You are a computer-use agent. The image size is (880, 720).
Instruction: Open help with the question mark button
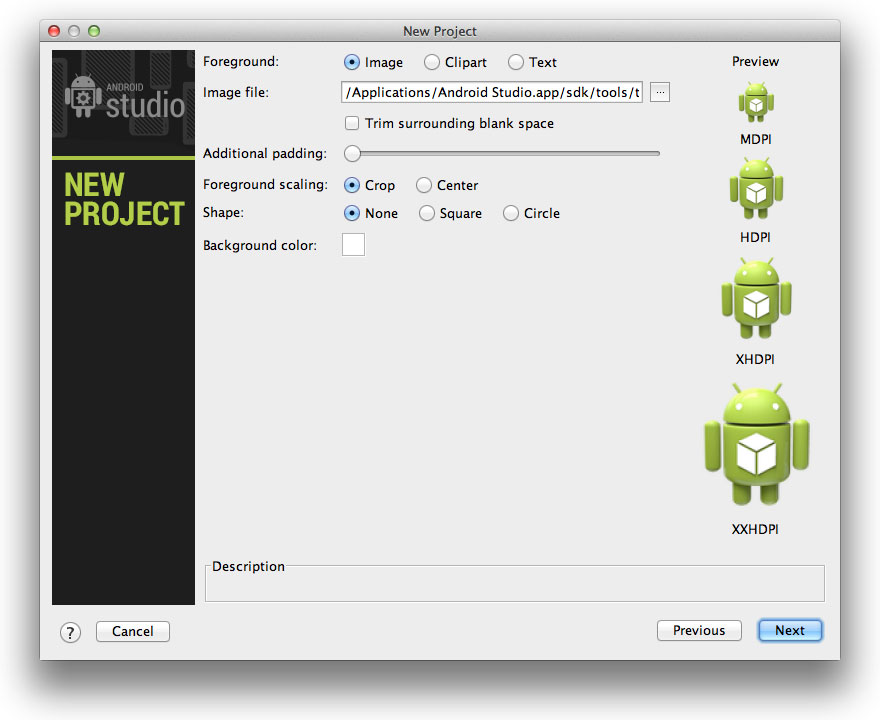70,632
